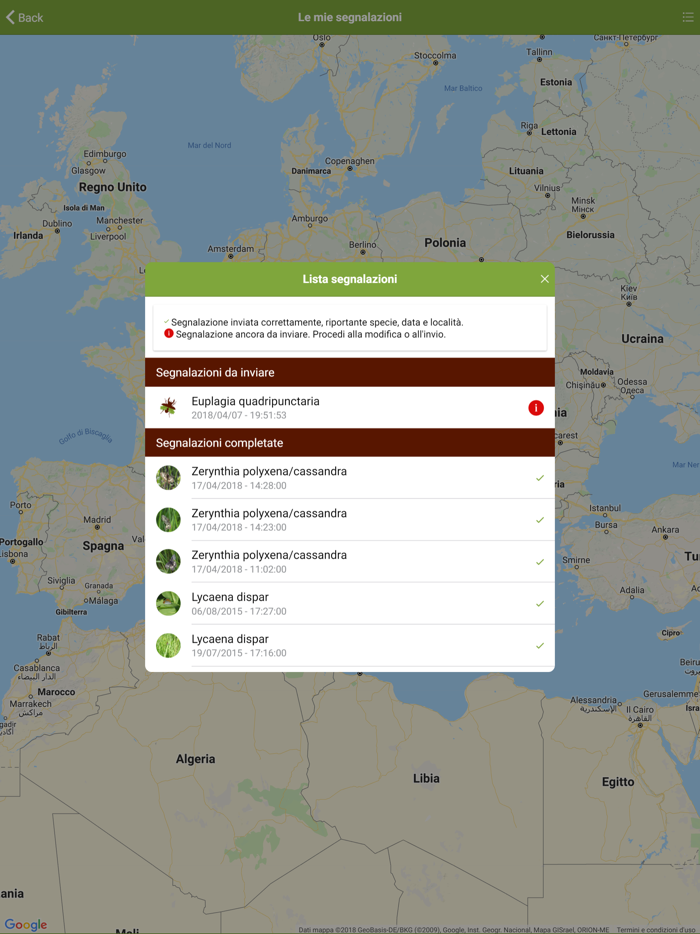Click Marocco label on the map
The height and width of the screenshot is (934, 700).
click(56, 692)
